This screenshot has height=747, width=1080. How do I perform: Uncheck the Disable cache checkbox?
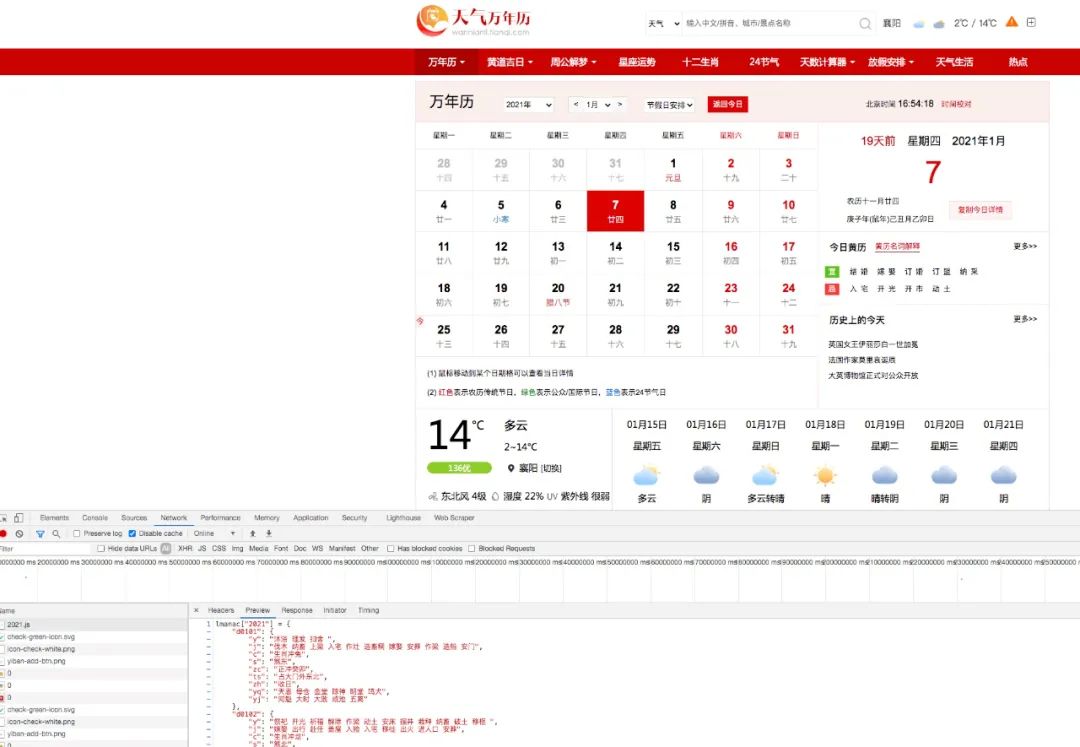[x=132, y=534]
